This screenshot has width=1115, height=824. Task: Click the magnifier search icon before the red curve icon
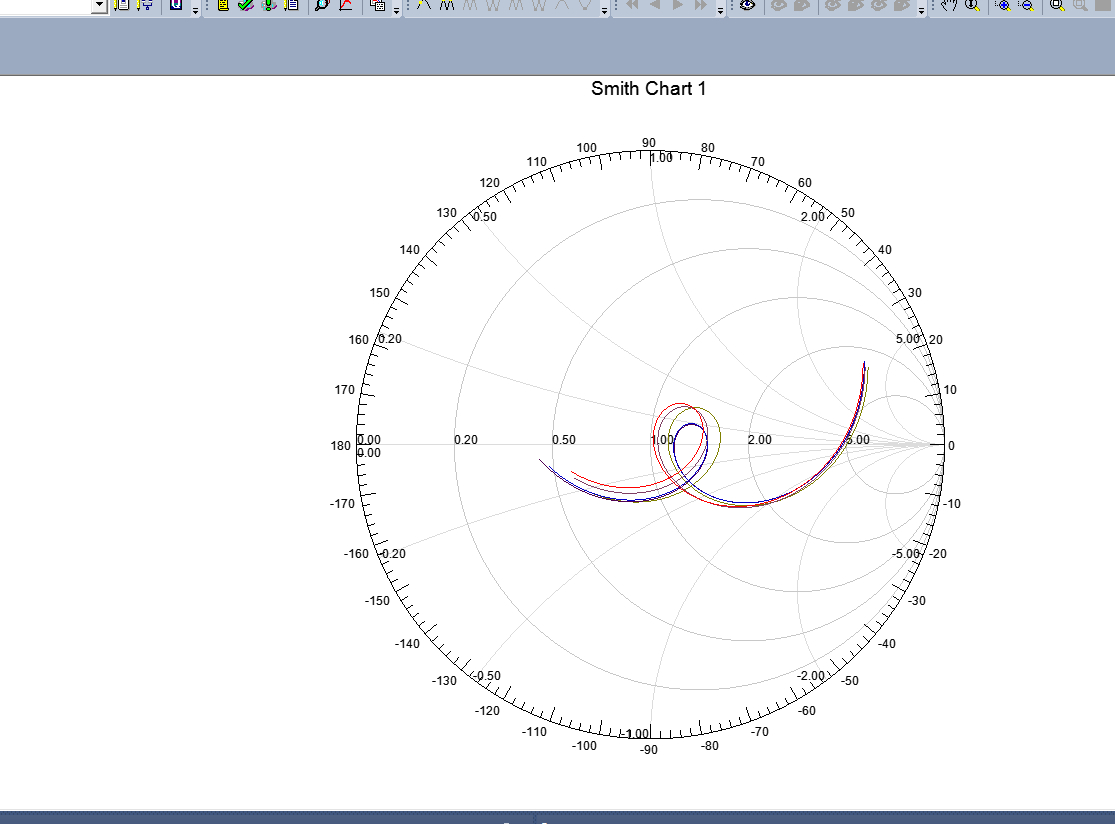pos(322,4)
